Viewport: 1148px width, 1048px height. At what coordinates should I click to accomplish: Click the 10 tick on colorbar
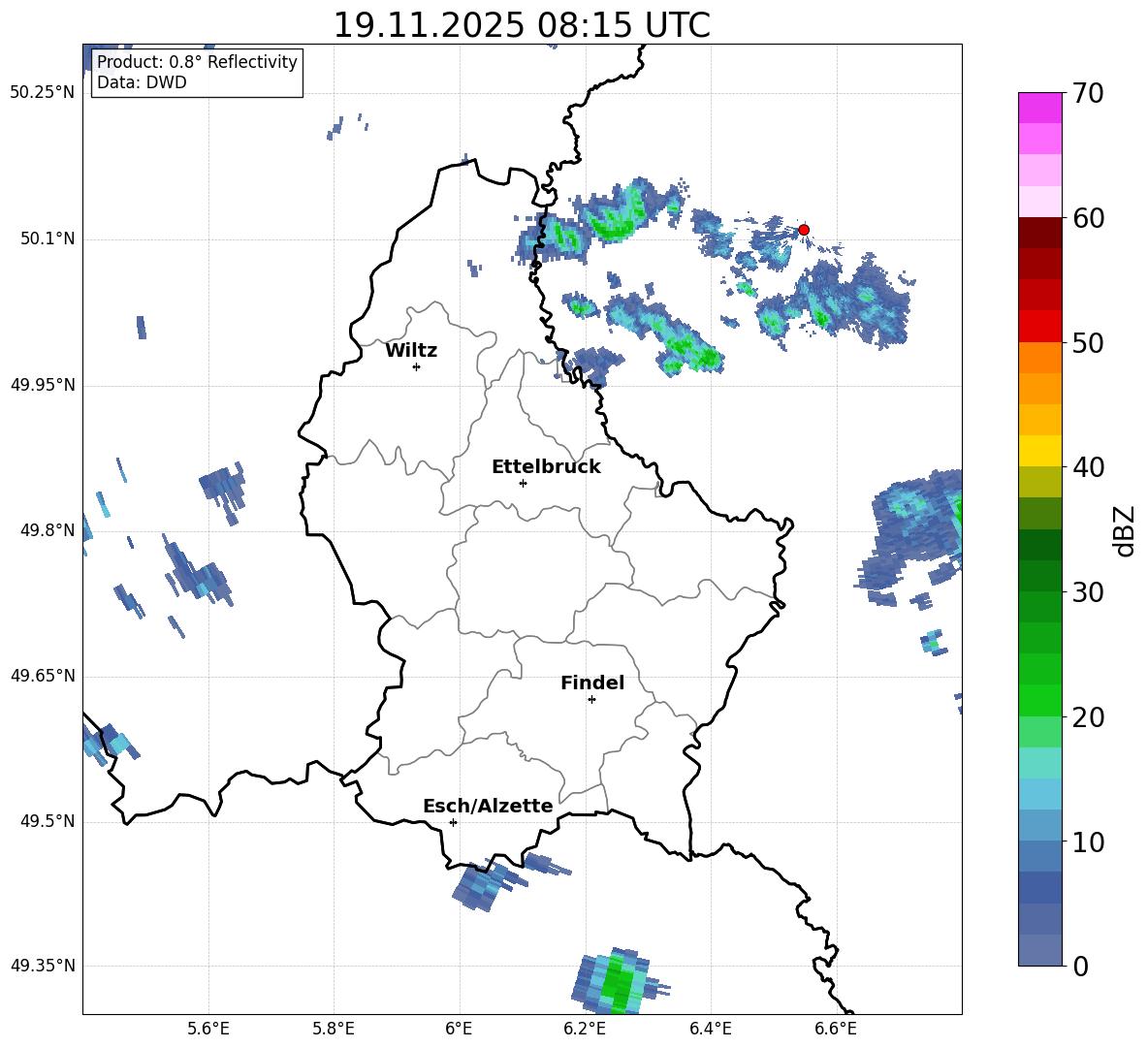(1088, 842)
